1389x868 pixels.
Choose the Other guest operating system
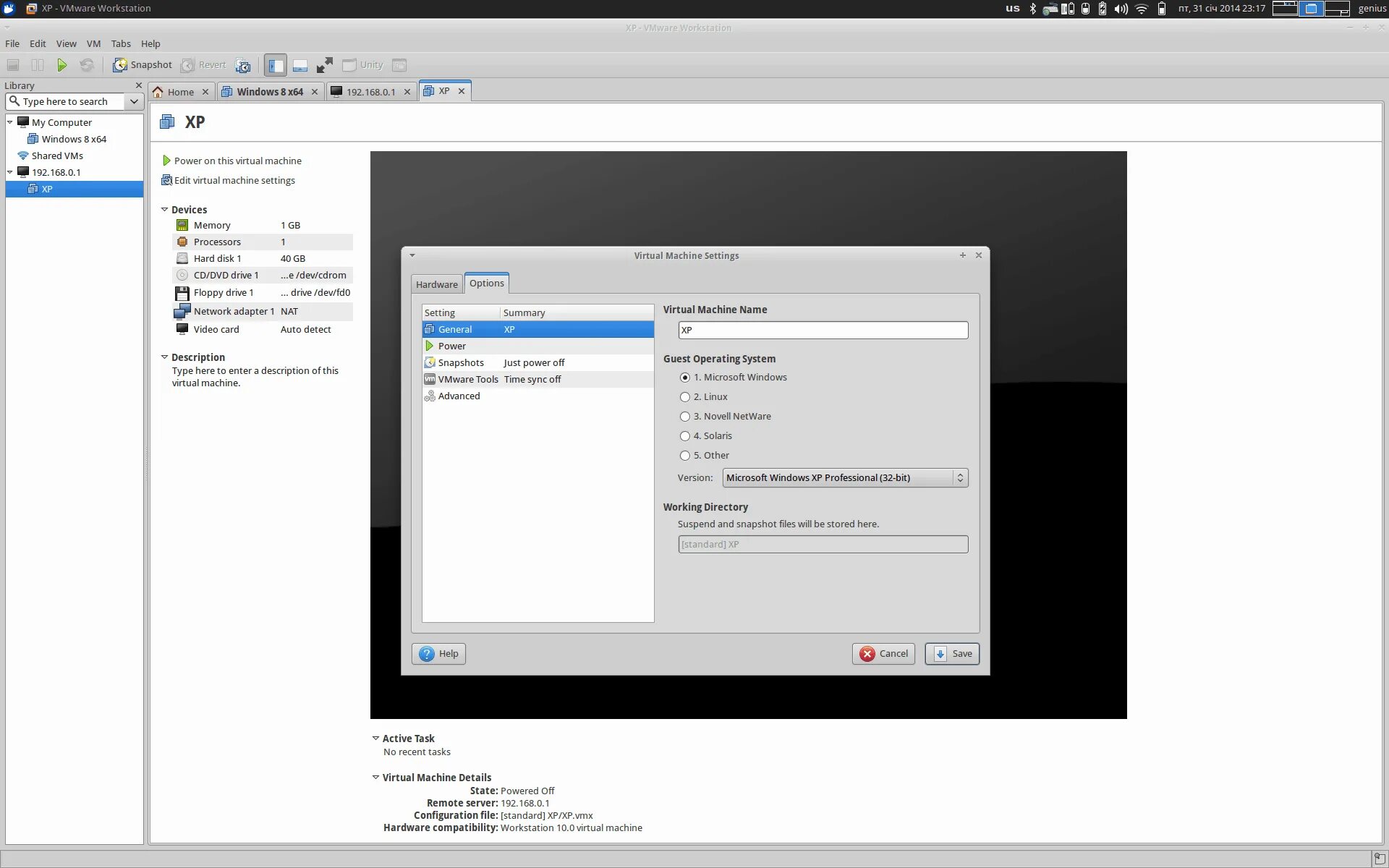[x=684, y=456]
